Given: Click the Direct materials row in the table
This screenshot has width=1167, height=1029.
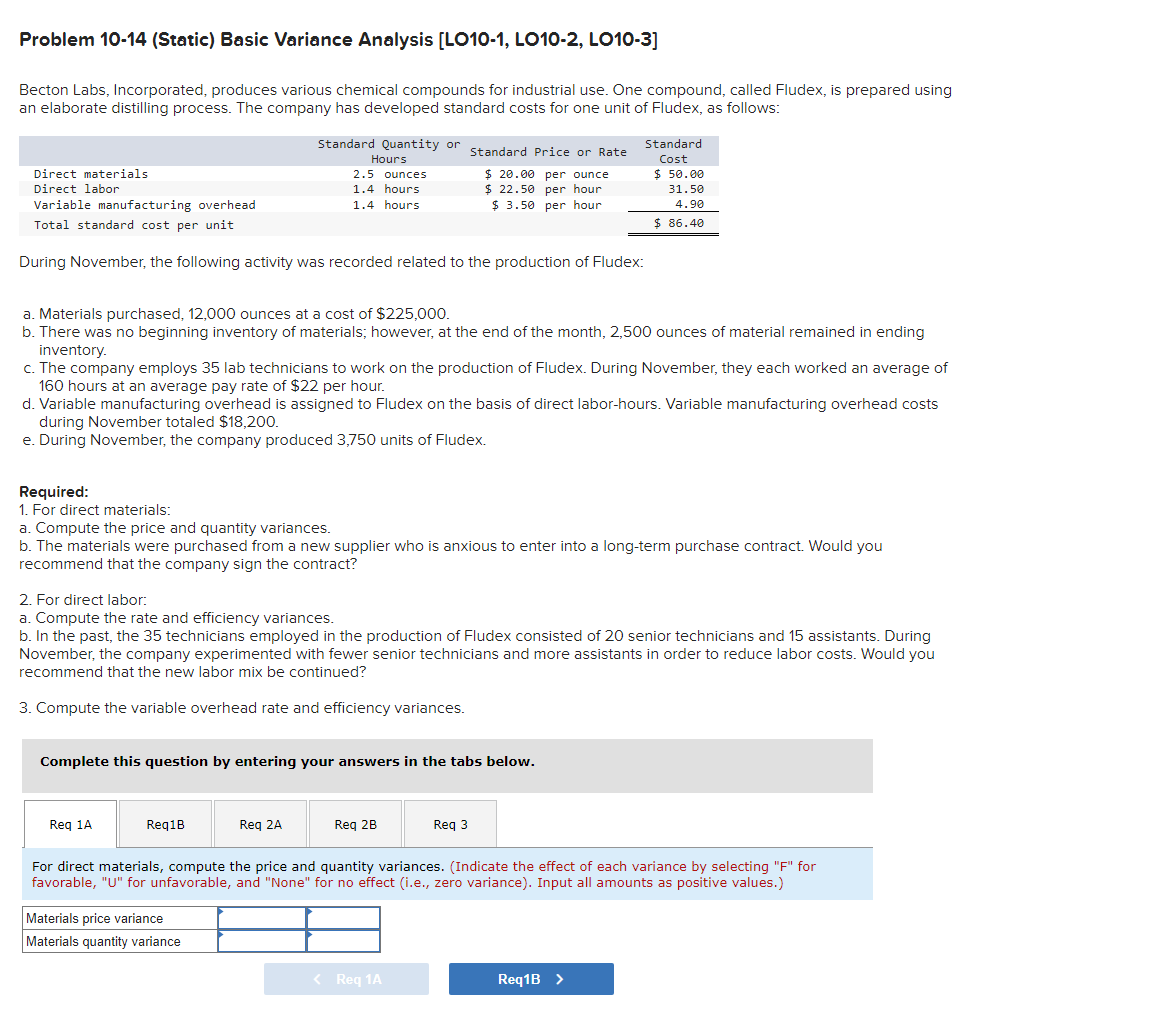Looking at the screenshot, I should 90,173.
